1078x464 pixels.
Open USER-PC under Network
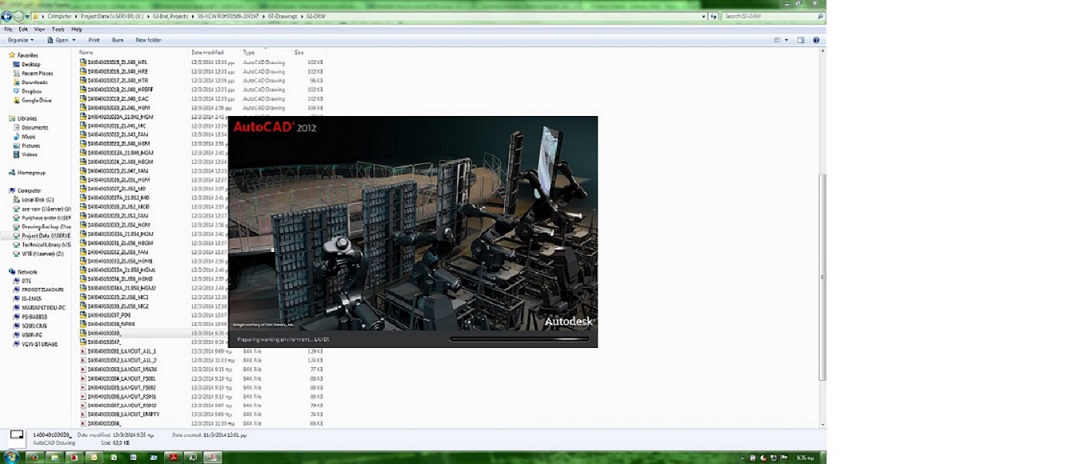[x=32, y=335]
